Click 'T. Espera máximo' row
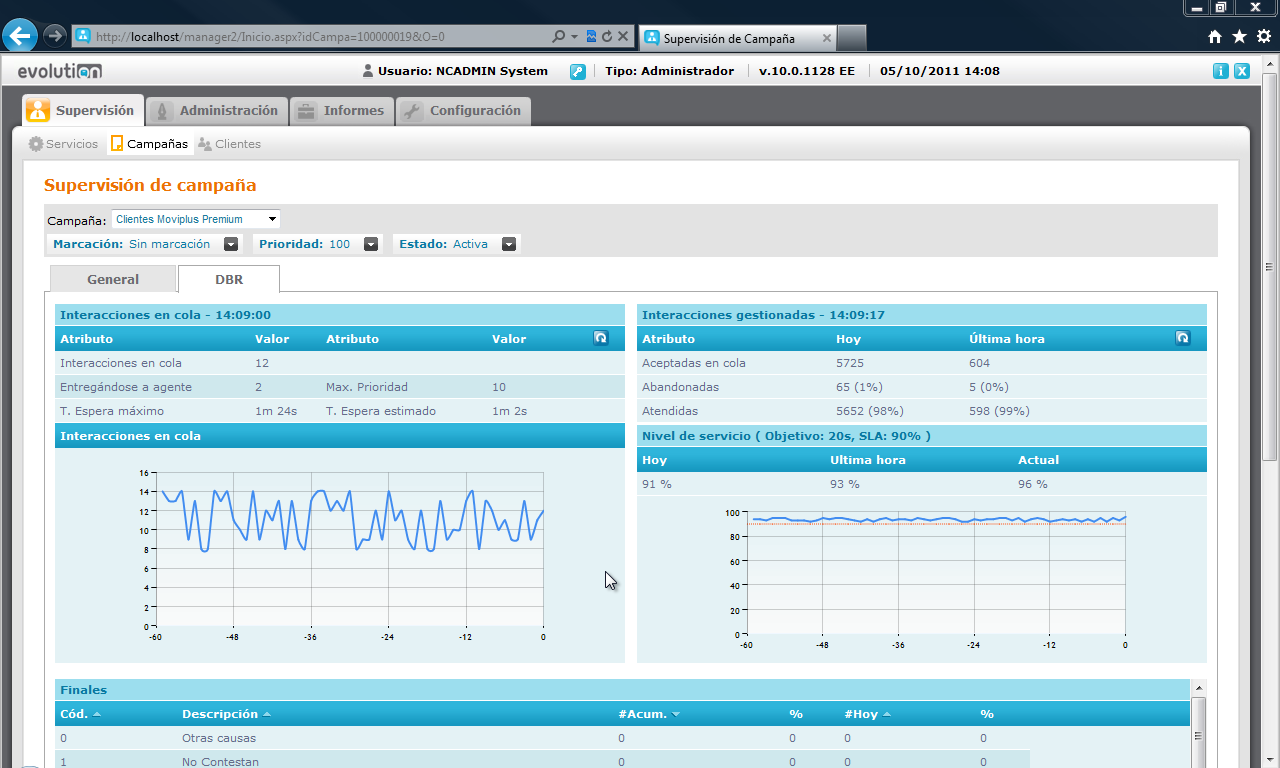This screenshot has width=1280, height=768. point(340,411)
